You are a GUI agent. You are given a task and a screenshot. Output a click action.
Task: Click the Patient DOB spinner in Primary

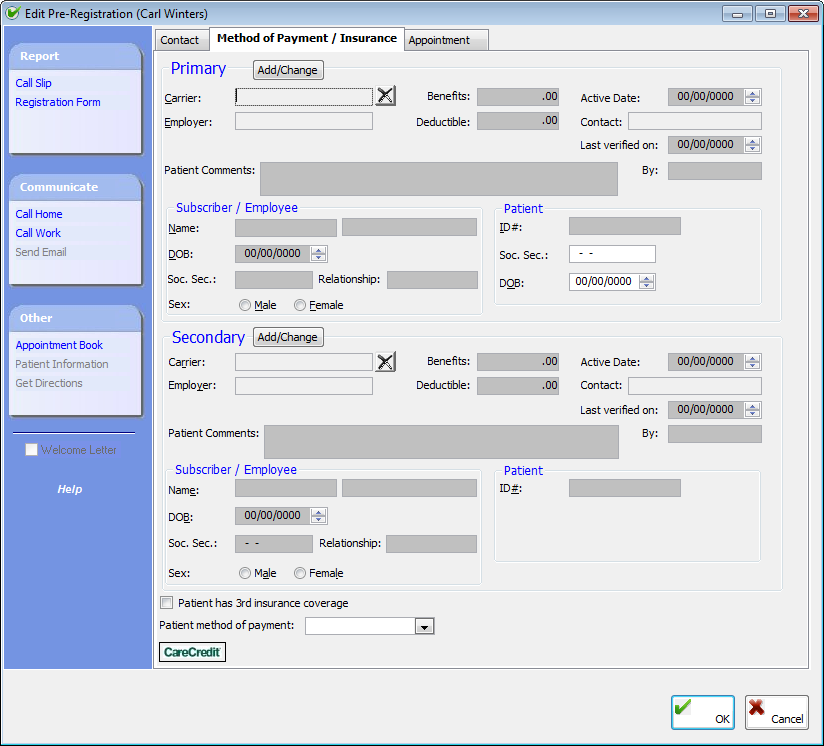646,282
